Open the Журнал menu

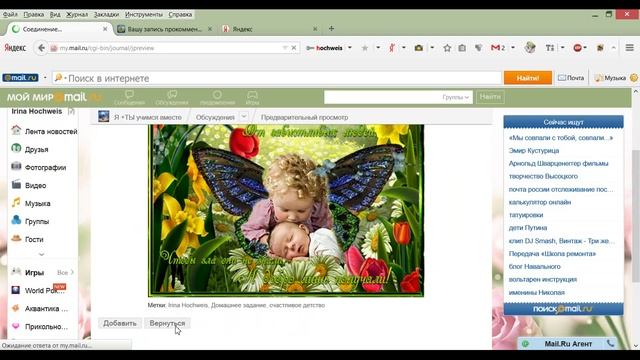pyautogui.click(x=77, y=14)
